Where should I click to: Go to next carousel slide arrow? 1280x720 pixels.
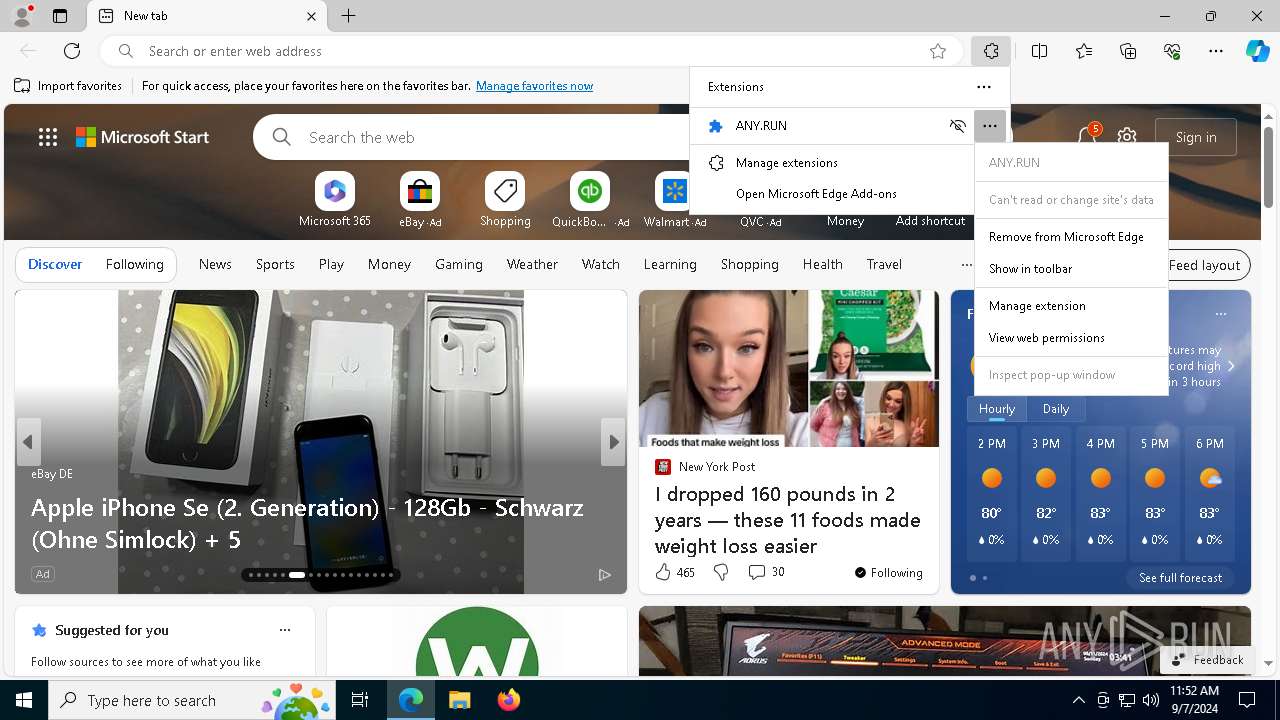(x=613, y=442)
